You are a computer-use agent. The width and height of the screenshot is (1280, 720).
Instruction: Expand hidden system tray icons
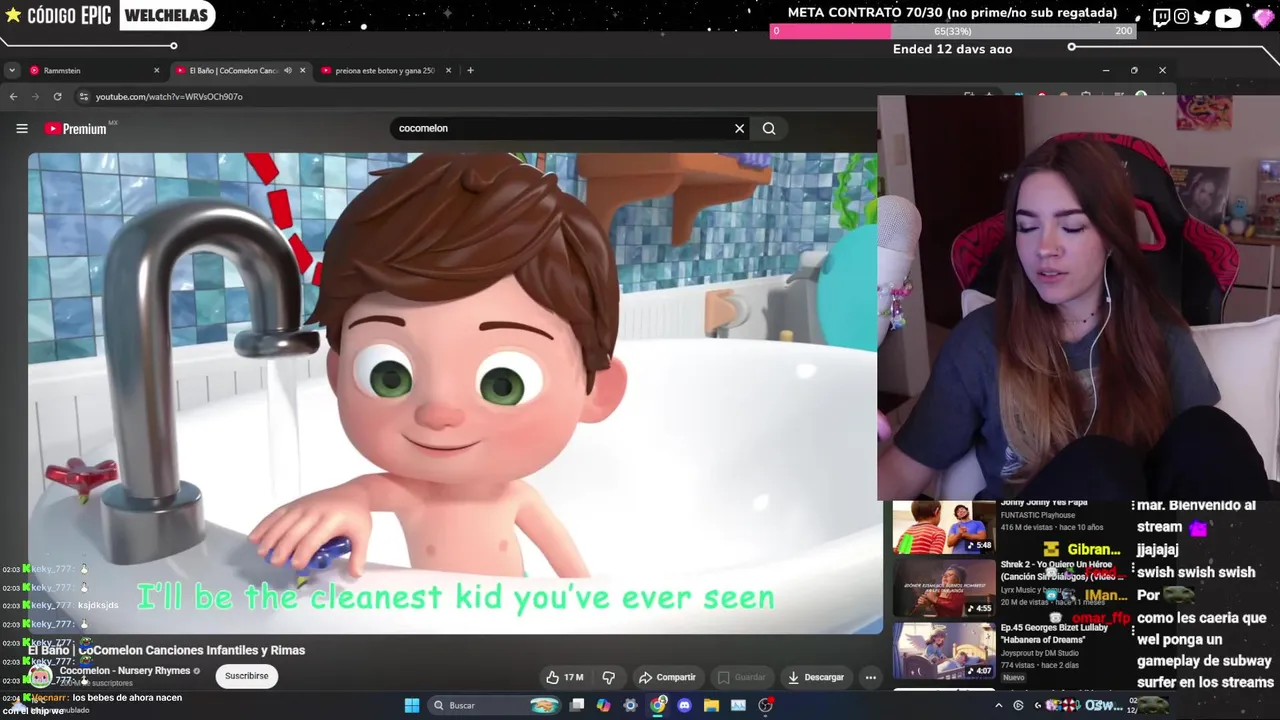998,705
